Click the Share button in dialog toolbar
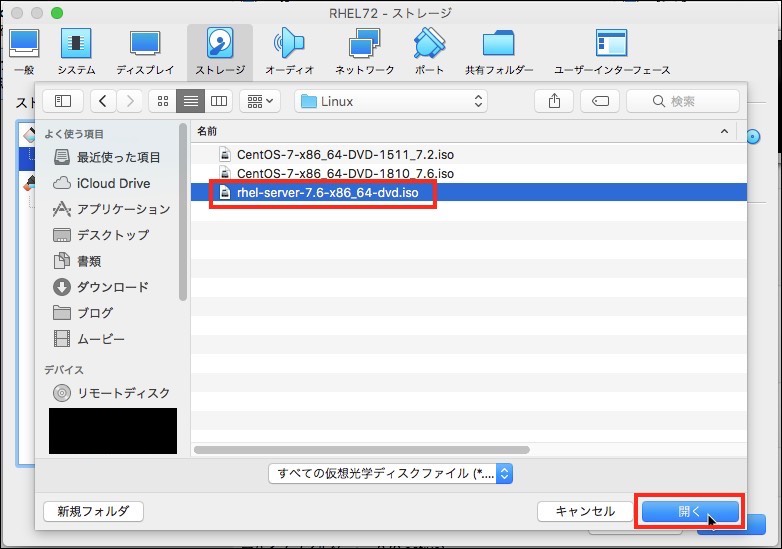 tap(554, 101)
